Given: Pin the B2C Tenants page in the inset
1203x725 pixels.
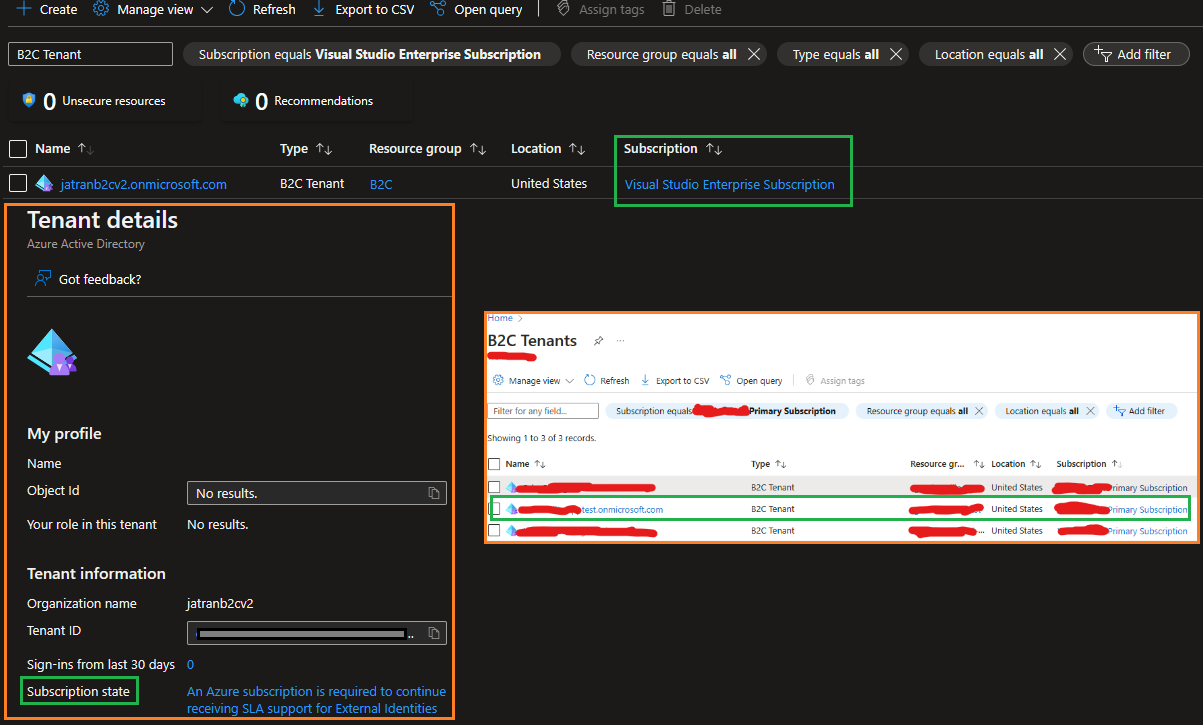Looking at the screenshot, I should coord(598,341).
